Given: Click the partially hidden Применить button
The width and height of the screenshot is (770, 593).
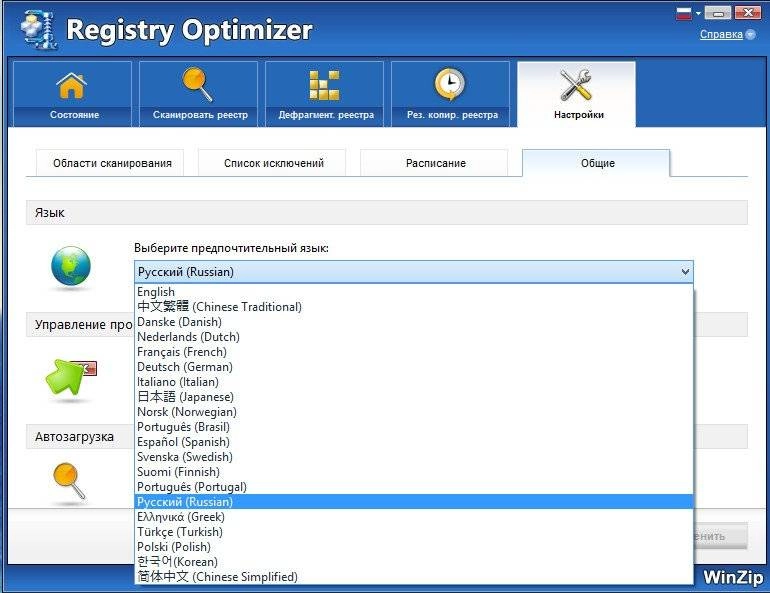Looking at the screenshot, I should [720, 536].
